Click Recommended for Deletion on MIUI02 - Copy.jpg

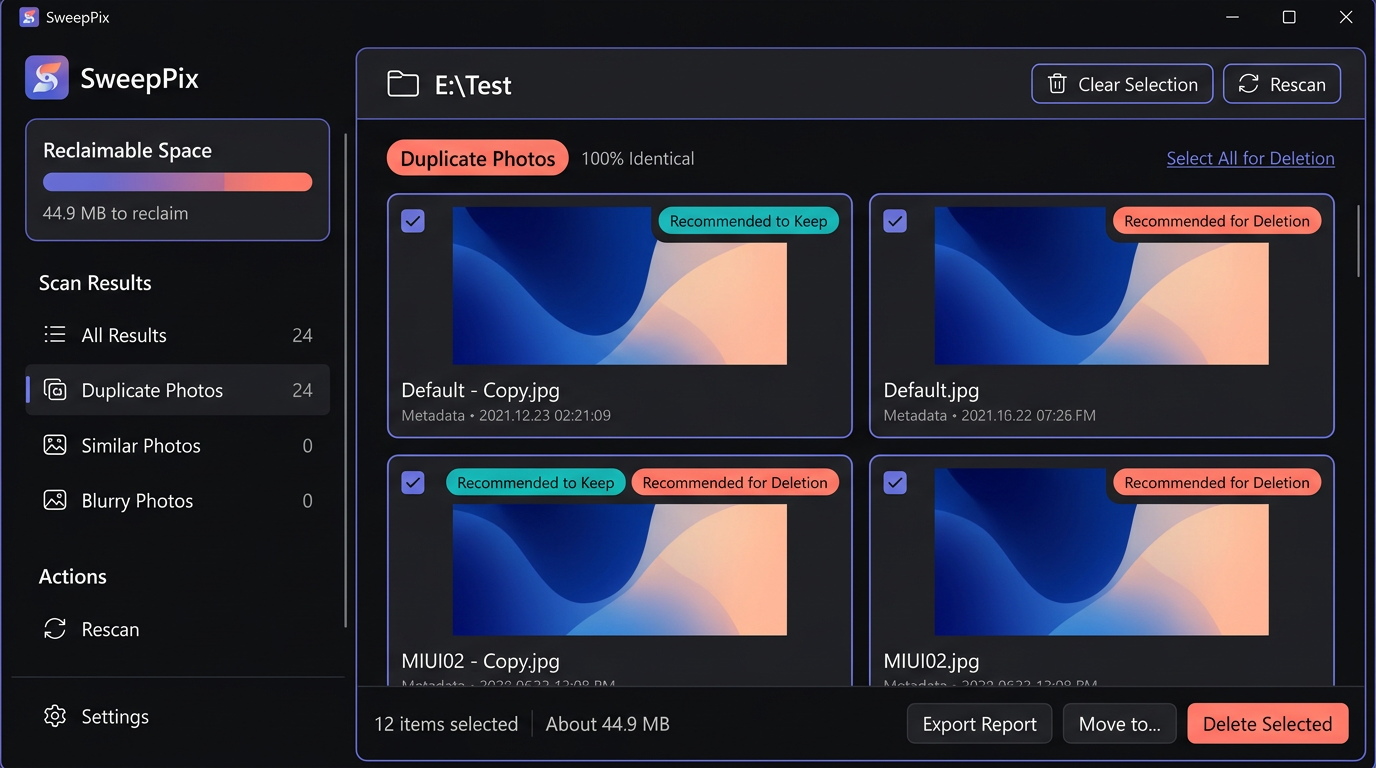[x=734, y=483]
